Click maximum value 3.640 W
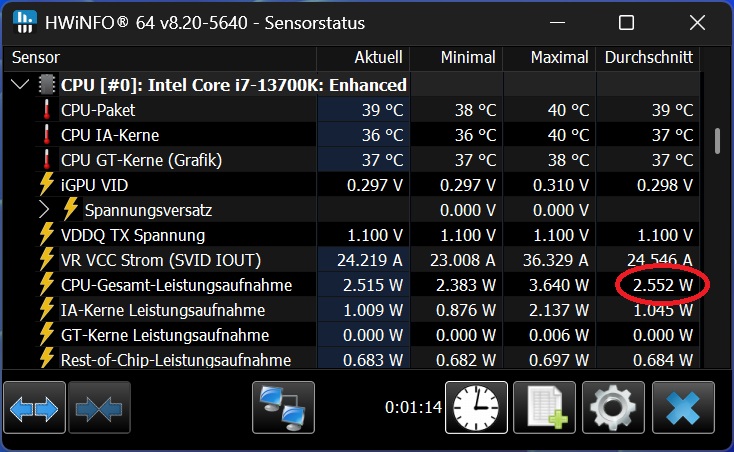Viewport: 734px width, 452px height. (559, 285)
